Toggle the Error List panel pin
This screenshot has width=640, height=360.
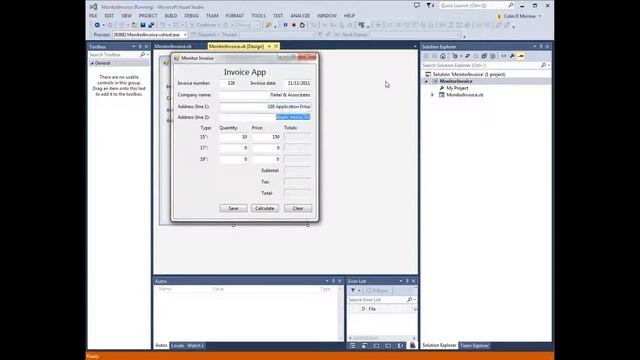coord(407,281)
